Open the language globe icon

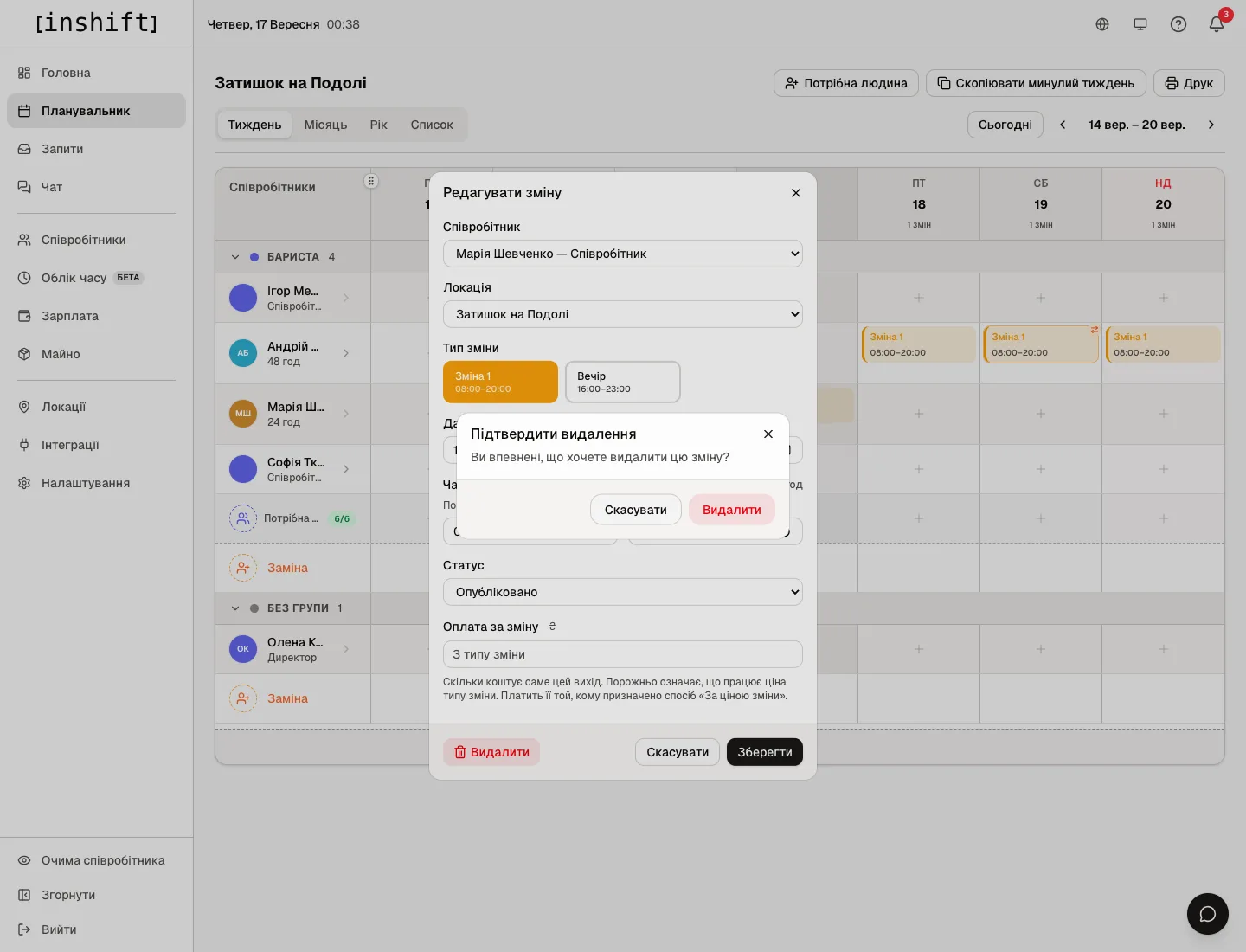[x=1102, y=24]
